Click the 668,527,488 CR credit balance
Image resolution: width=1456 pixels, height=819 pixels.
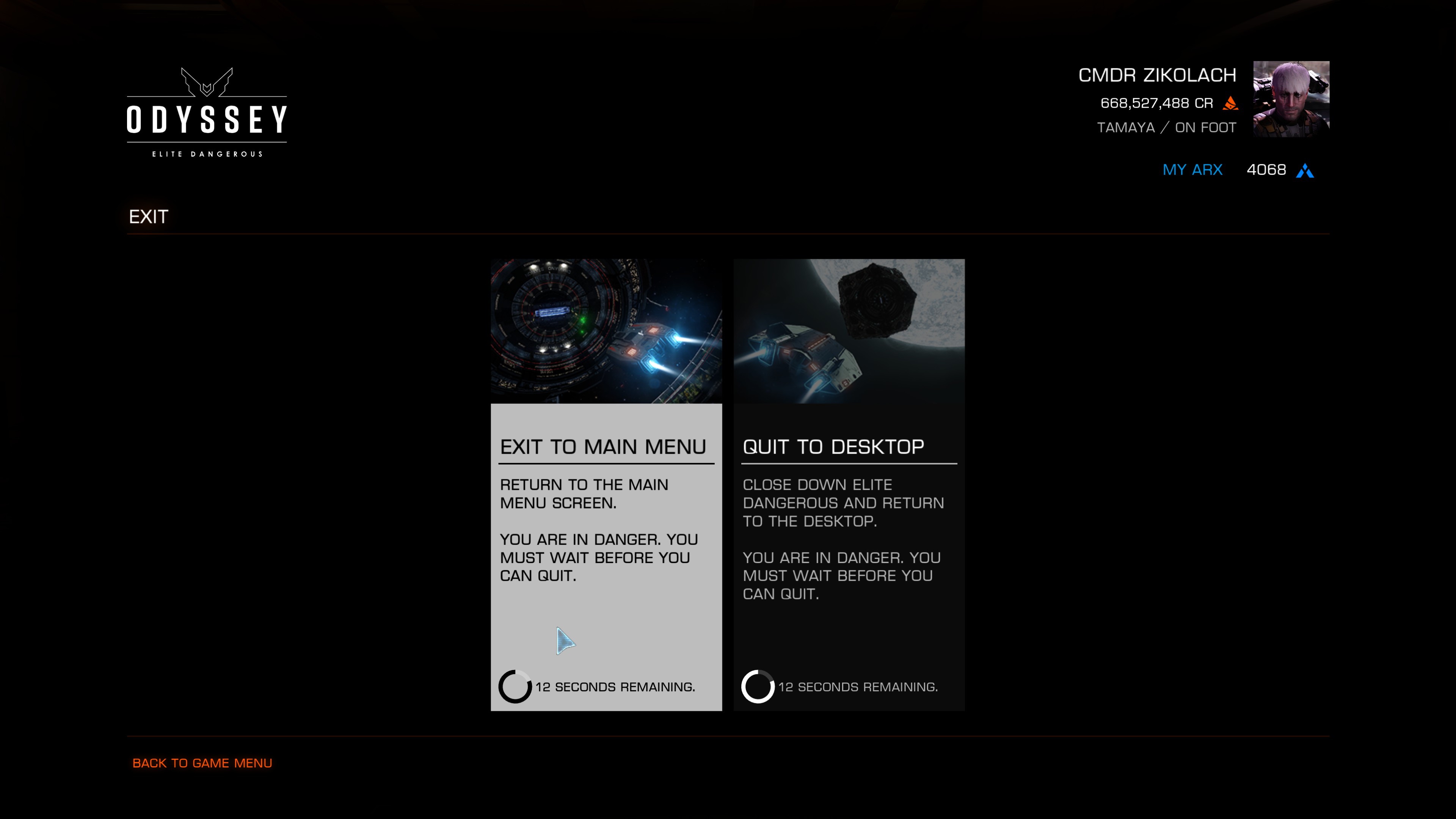pos(1156,103)
